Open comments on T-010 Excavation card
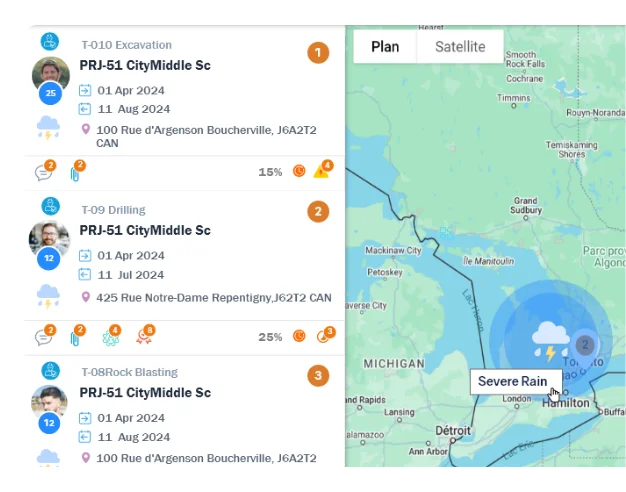The image size is (626, 492). click(x=44, y=172)
